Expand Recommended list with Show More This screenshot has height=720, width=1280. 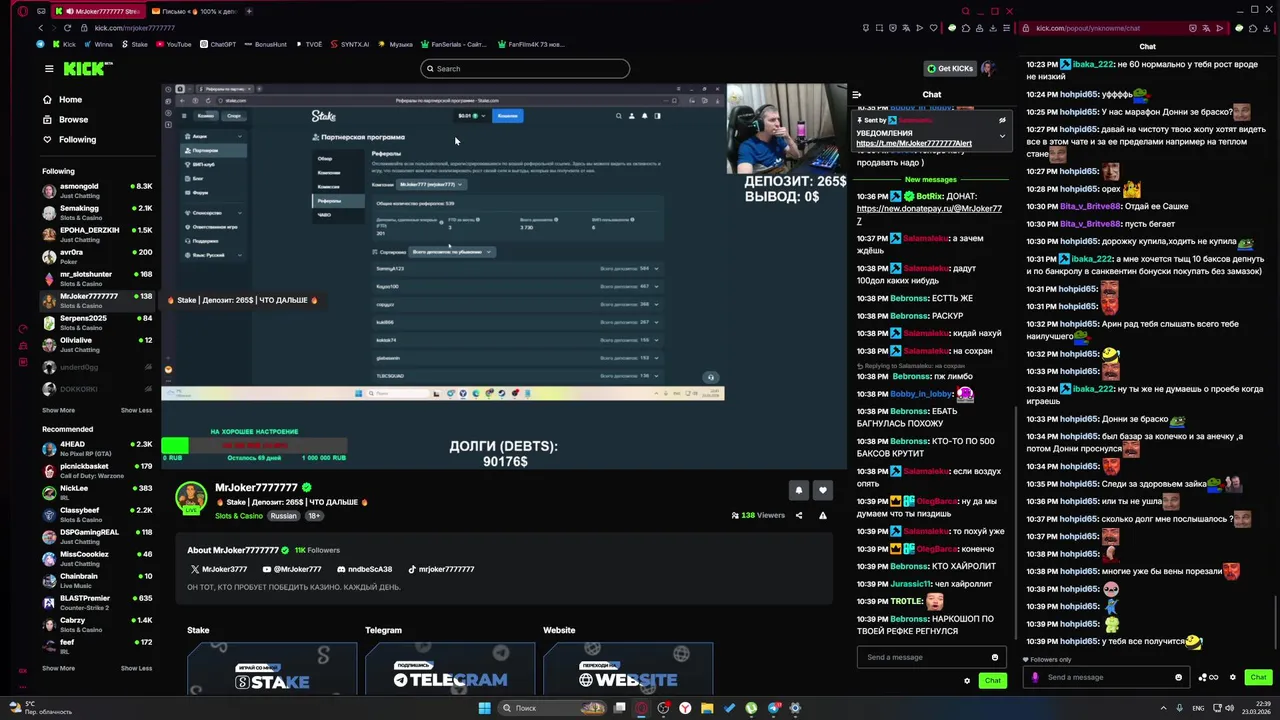[x=58, y=668]
